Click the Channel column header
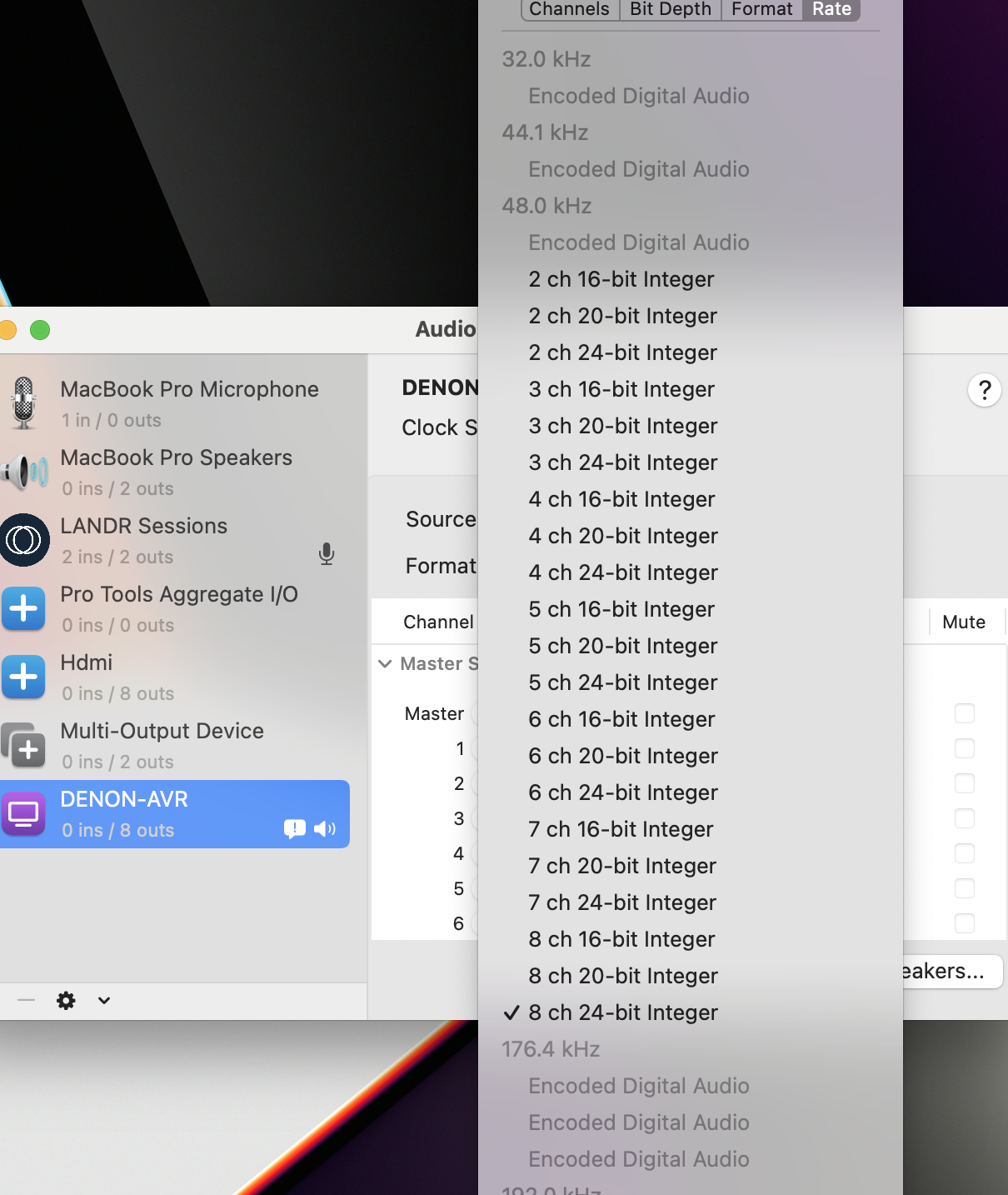Viewport: 1008px width, 1195px height. tap(438, 622)
